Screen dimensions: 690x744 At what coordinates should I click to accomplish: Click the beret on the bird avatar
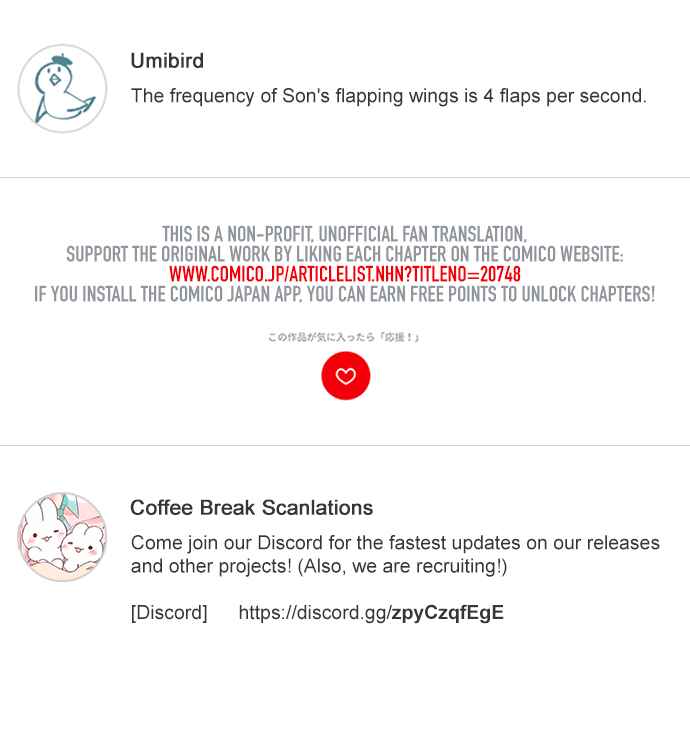pyautogui.click(x=62, y=61)
